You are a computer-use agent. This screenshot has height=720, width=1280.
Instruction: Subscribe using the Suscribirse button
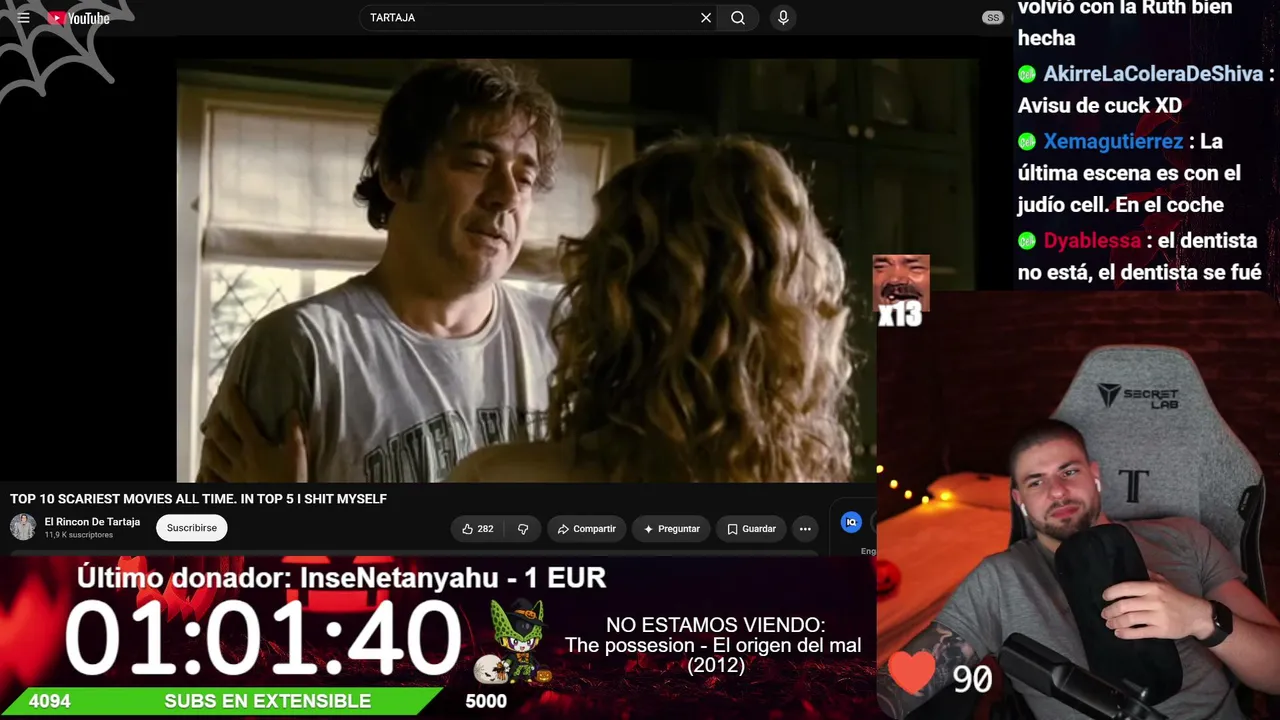tap(192, 528)
